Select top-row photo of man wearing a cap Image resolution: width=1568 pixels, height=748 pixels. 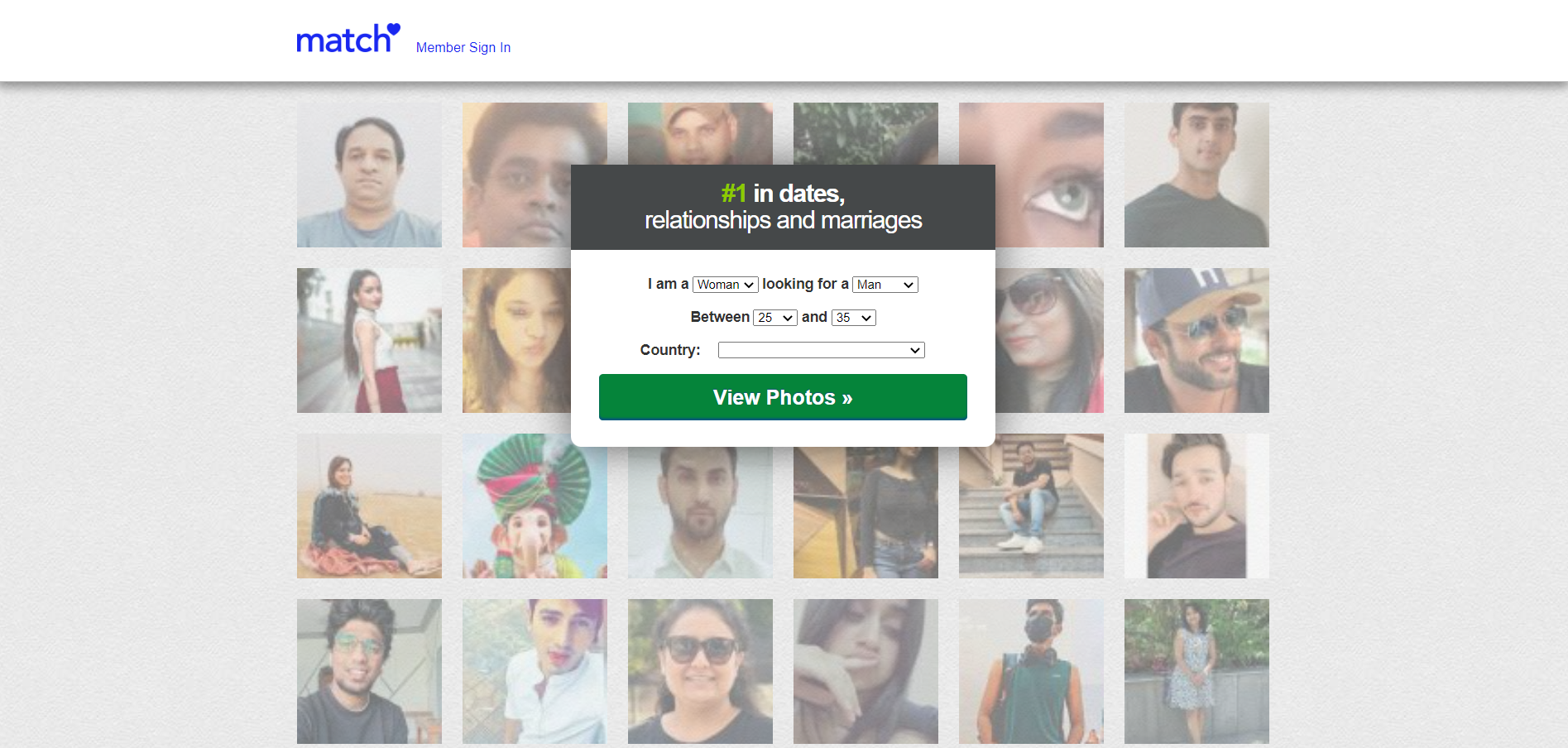(x=700, y=133)
